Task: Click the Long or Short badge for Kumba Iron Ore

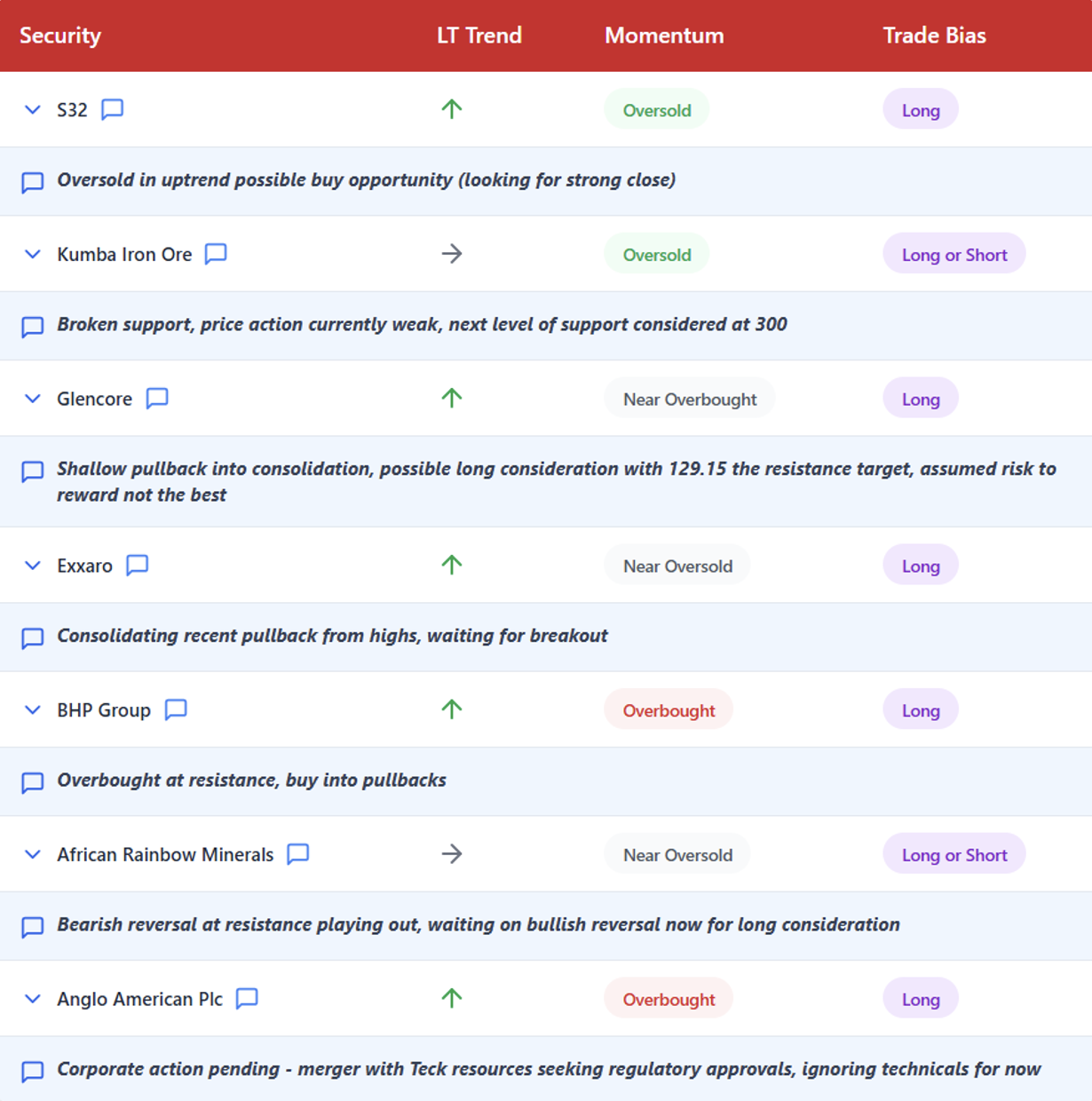Action: pos(954,255)
